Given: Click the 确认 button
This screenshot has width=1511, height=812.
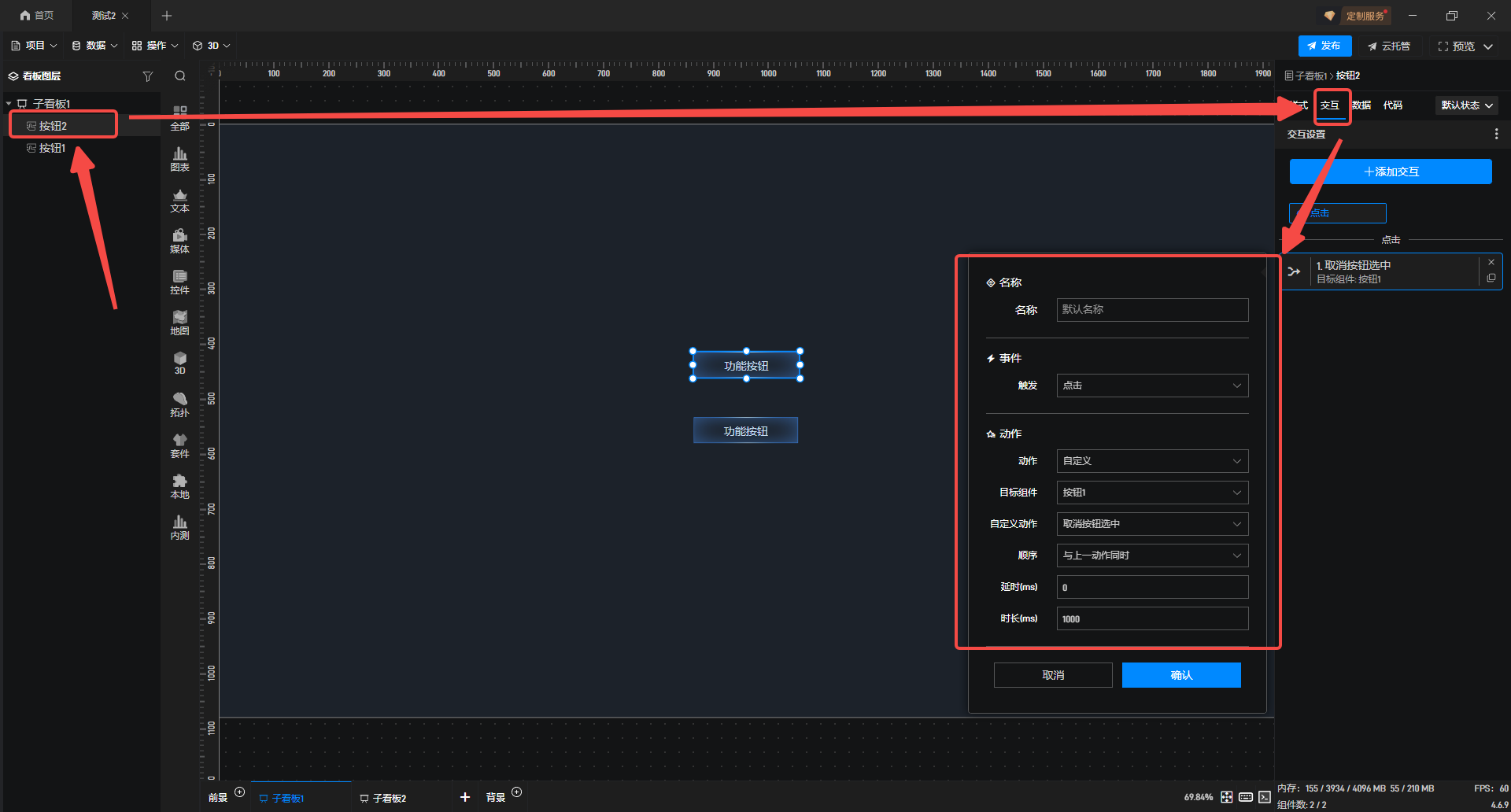Looking at the screenshot, I should click(x=1181, y=675).
